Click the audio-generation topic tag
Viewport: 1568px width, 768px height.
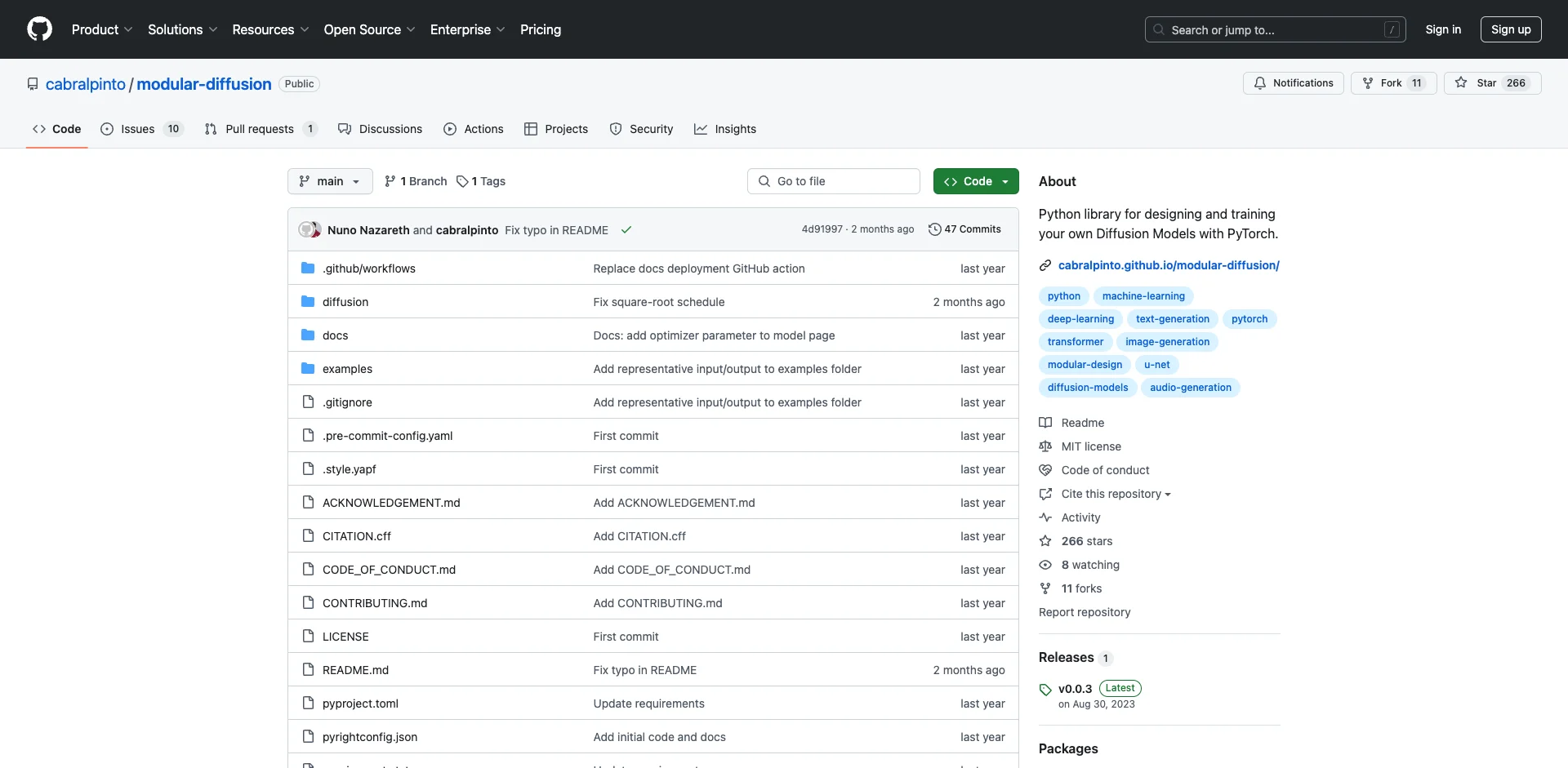pos(1191,388)
